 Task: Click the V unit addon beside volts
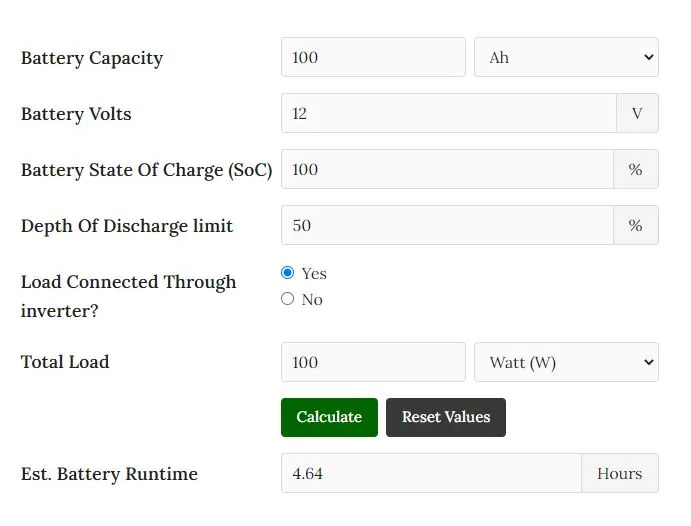[637, 113]
